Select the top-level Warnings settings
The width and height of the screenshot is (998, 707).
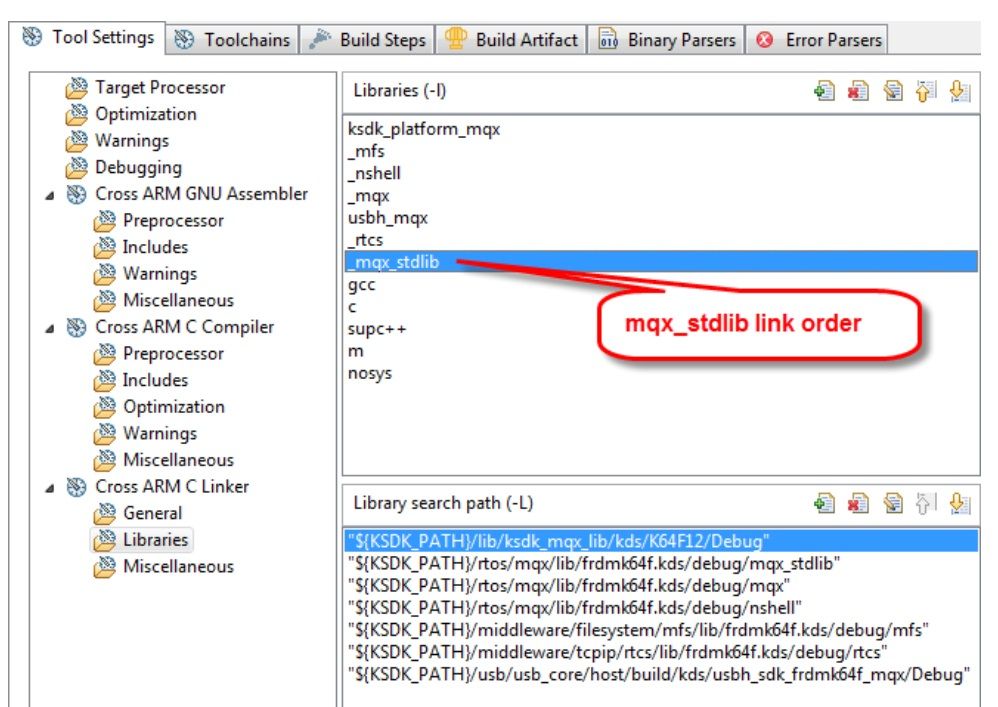point(117,141)
